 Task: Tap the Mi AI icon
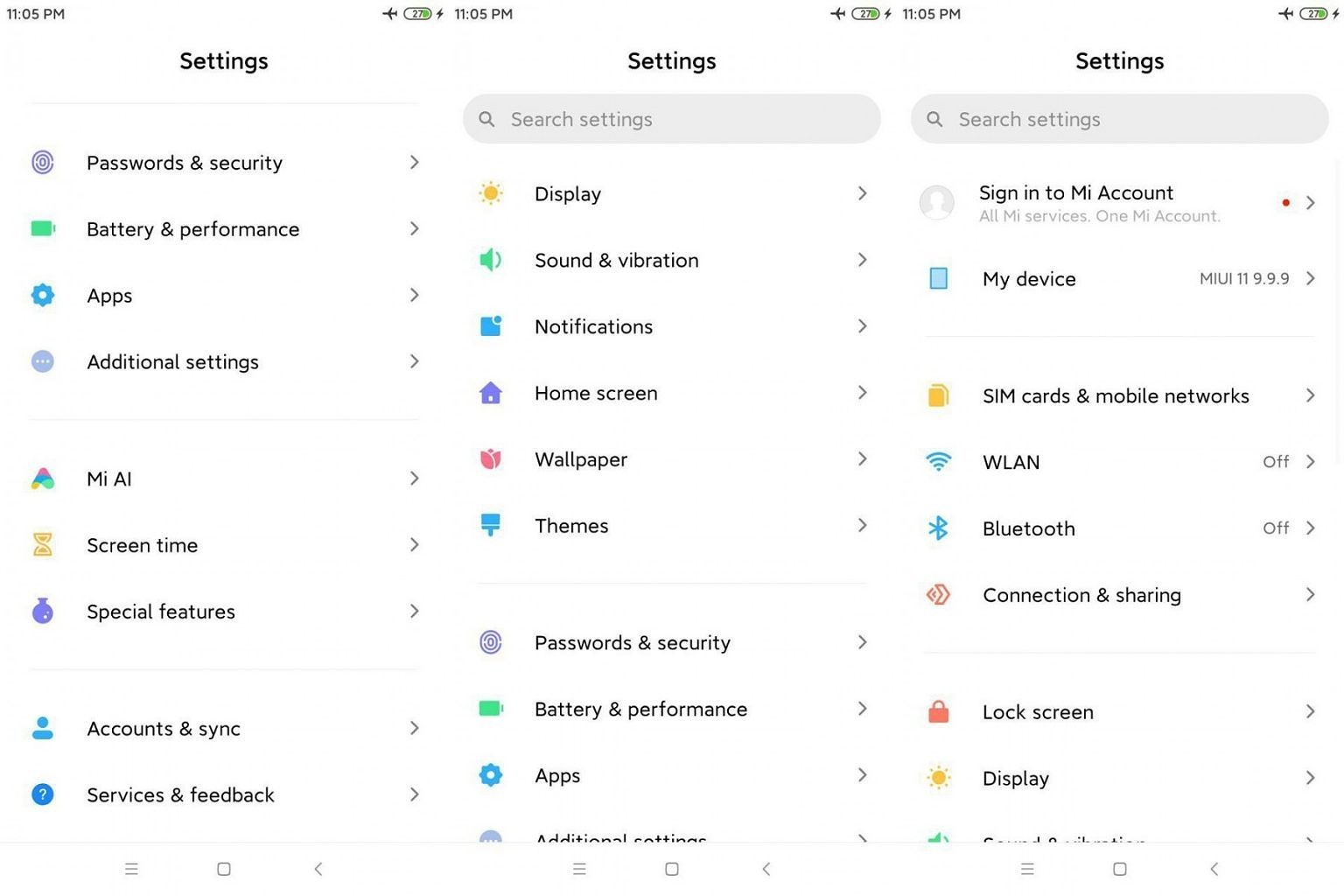(42, 479)
